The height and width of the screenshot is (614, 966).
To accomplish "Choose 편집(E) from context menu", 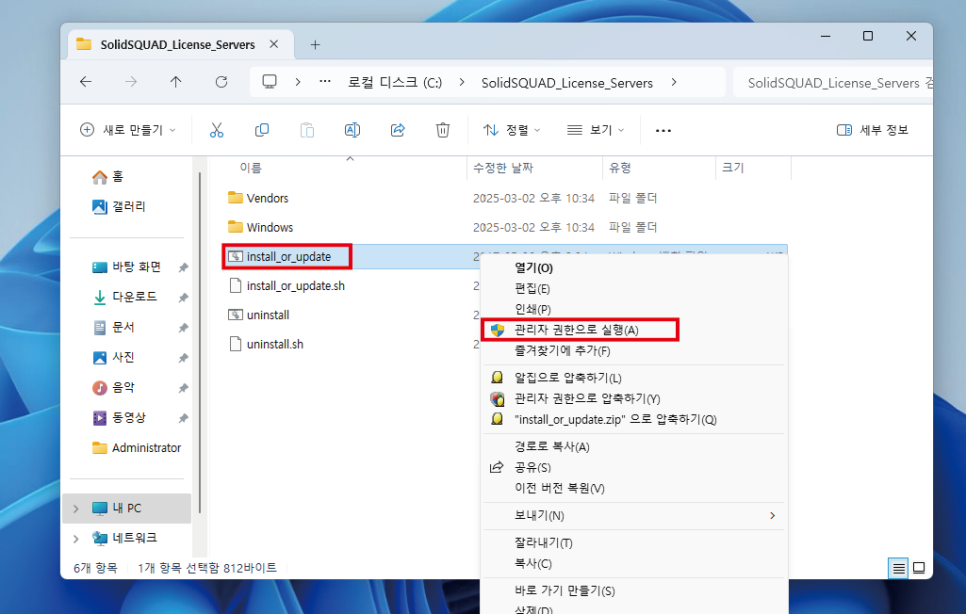I will (x=633, y=289).
